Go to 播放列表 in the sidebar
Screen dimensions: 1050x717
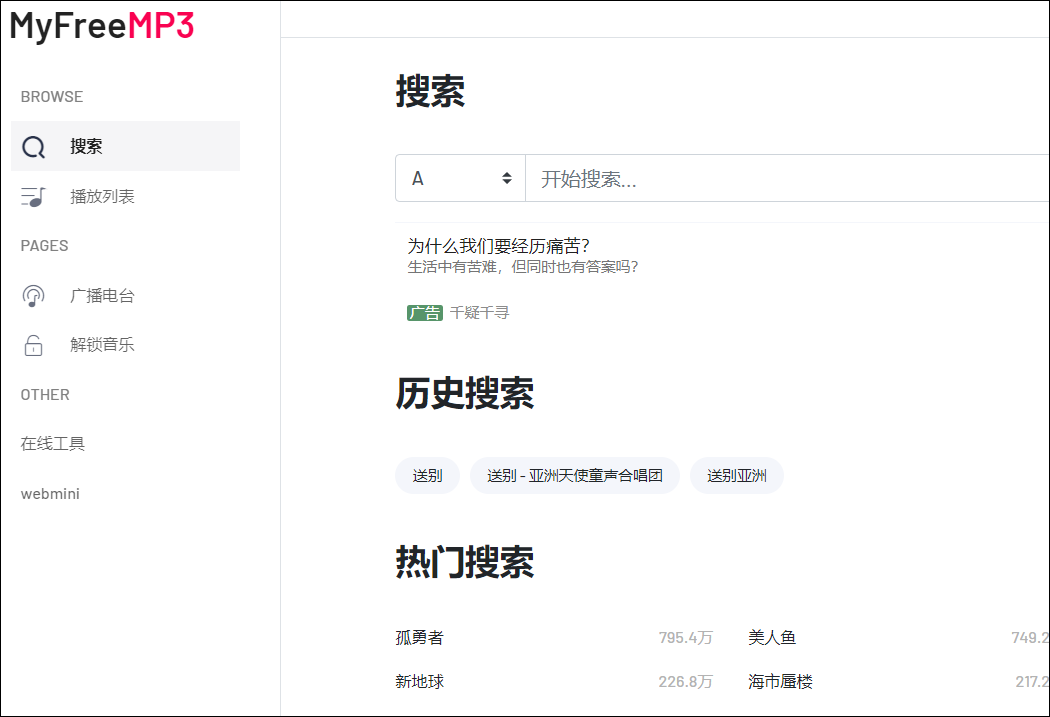point(102,197)
